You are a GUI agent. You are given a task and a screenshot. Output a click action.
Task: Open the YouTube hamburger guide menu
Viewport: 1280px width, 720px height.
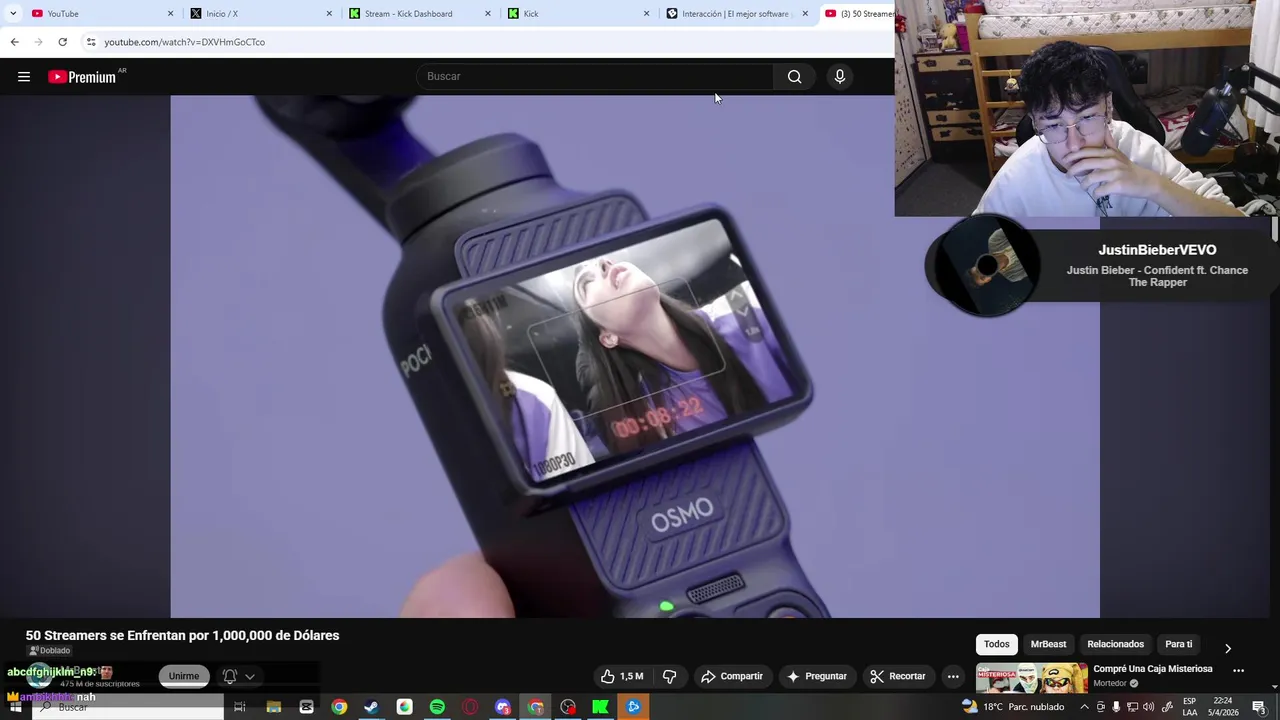[24, 77]
